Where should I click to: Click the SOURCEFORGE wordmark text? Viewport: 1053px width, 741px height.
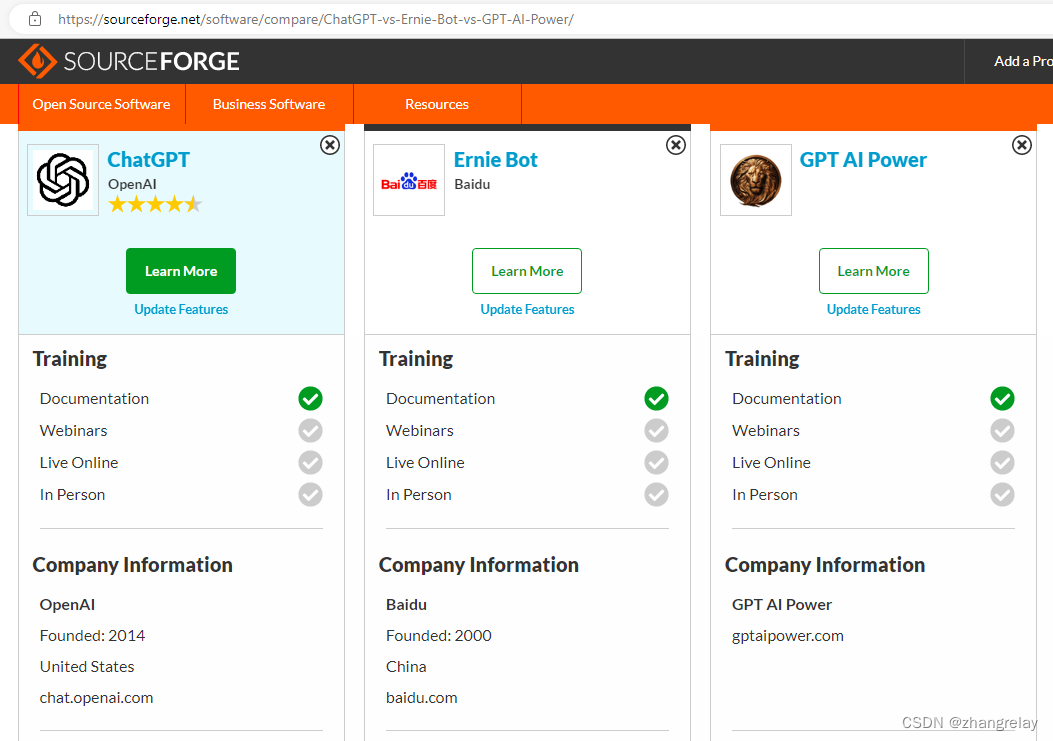click(x=152, y=61)
